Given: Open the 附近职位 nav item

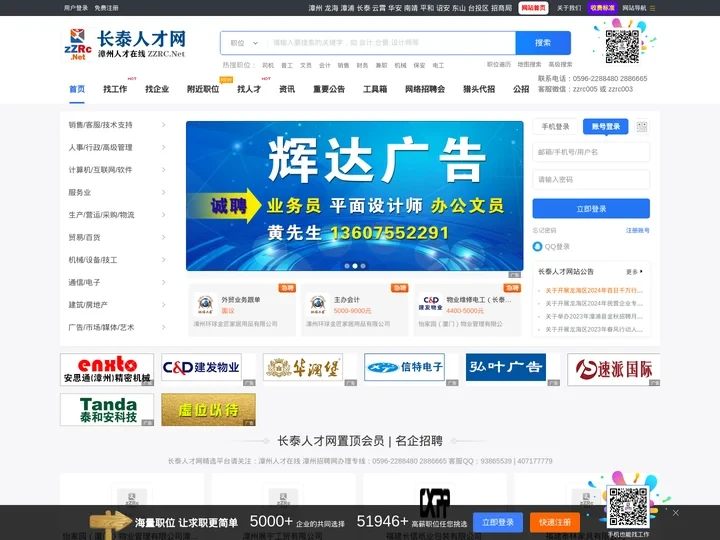Looking at the screenshot, I should [x=203, y=89].
